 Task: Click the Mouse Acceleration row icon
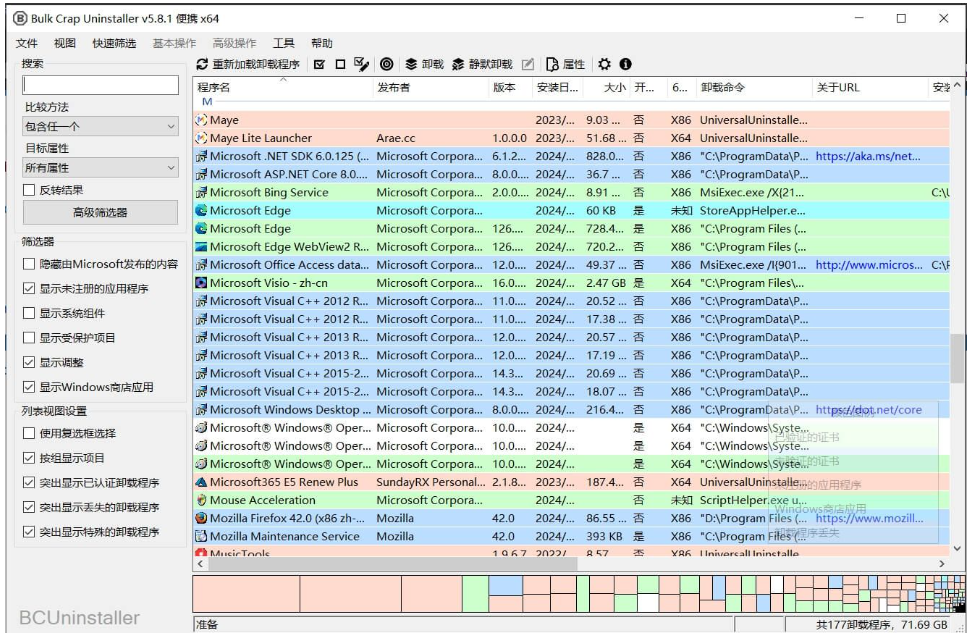(x=201, y=500)
